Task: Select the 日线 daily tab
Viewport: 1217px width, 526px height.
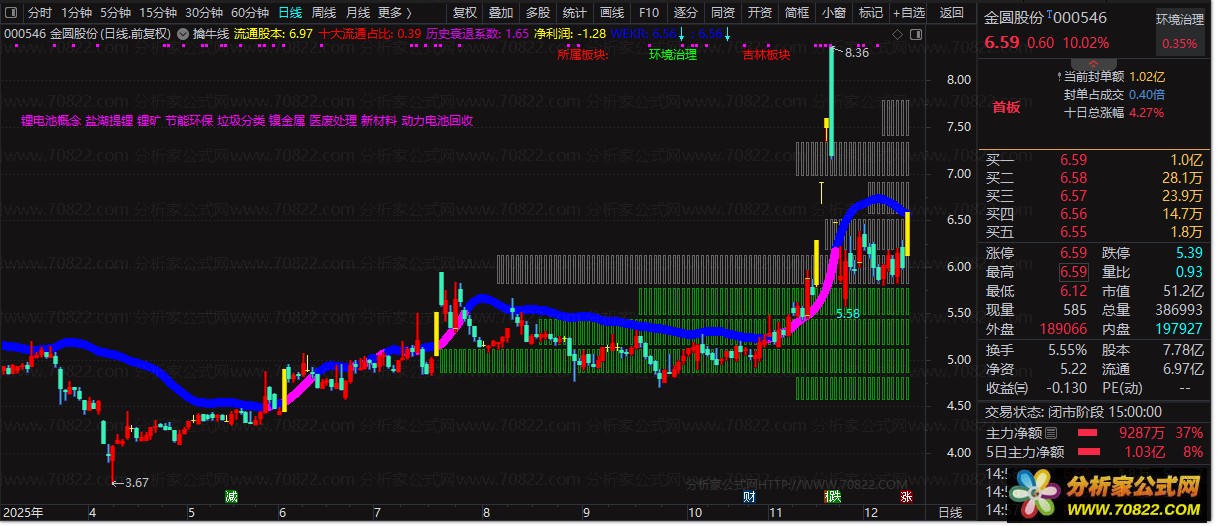Action: coord(290,13)
